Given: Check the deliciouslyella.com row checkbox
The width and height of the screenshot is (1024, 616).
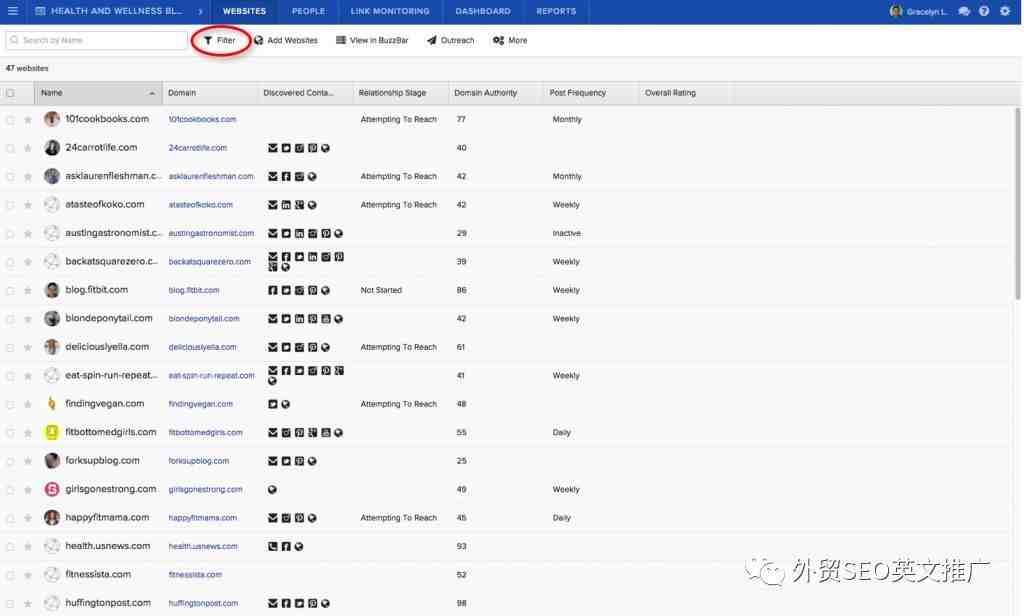Looking at the screenshot, I should point(10,348).
